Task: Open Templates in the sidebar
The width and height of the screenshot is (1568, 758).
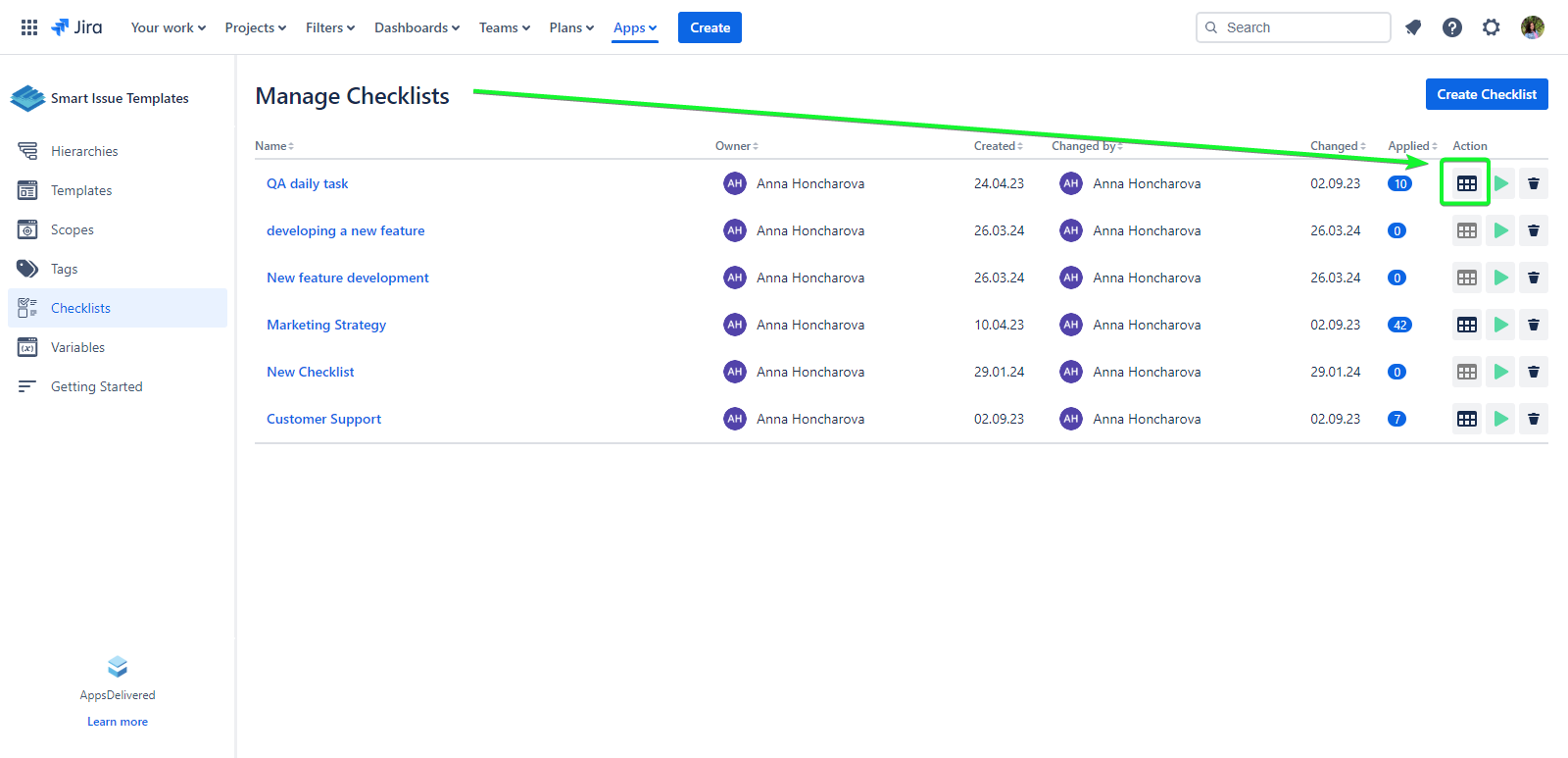Action: point(81,190)
